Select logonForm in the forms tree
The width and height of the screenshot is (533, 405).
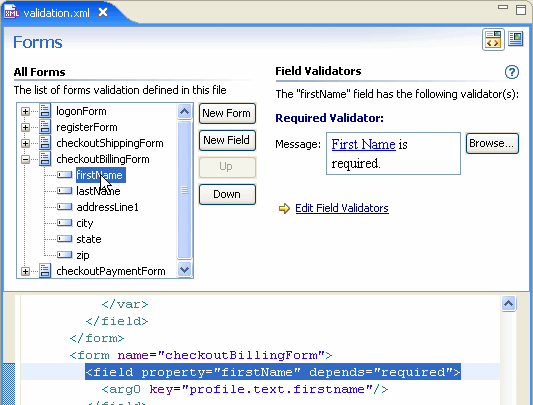(x=81, y=111)
